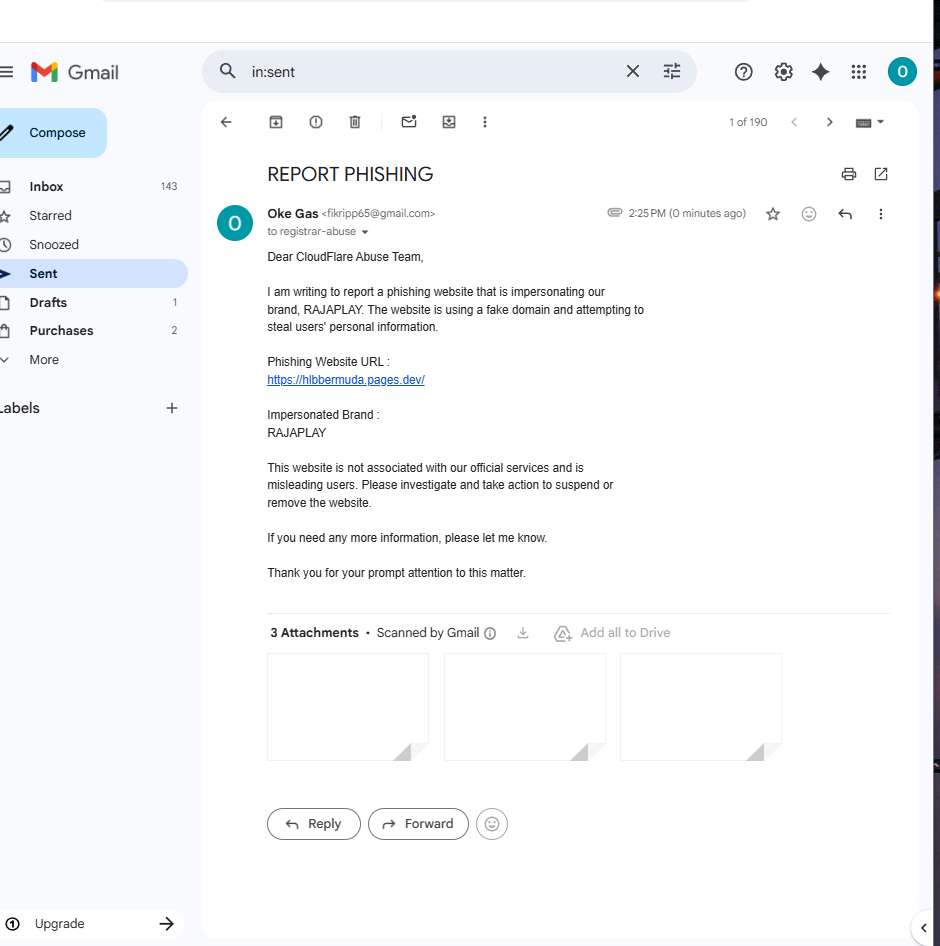Open the Sent folder
The image size is (940, 946).
pos(91,273)
